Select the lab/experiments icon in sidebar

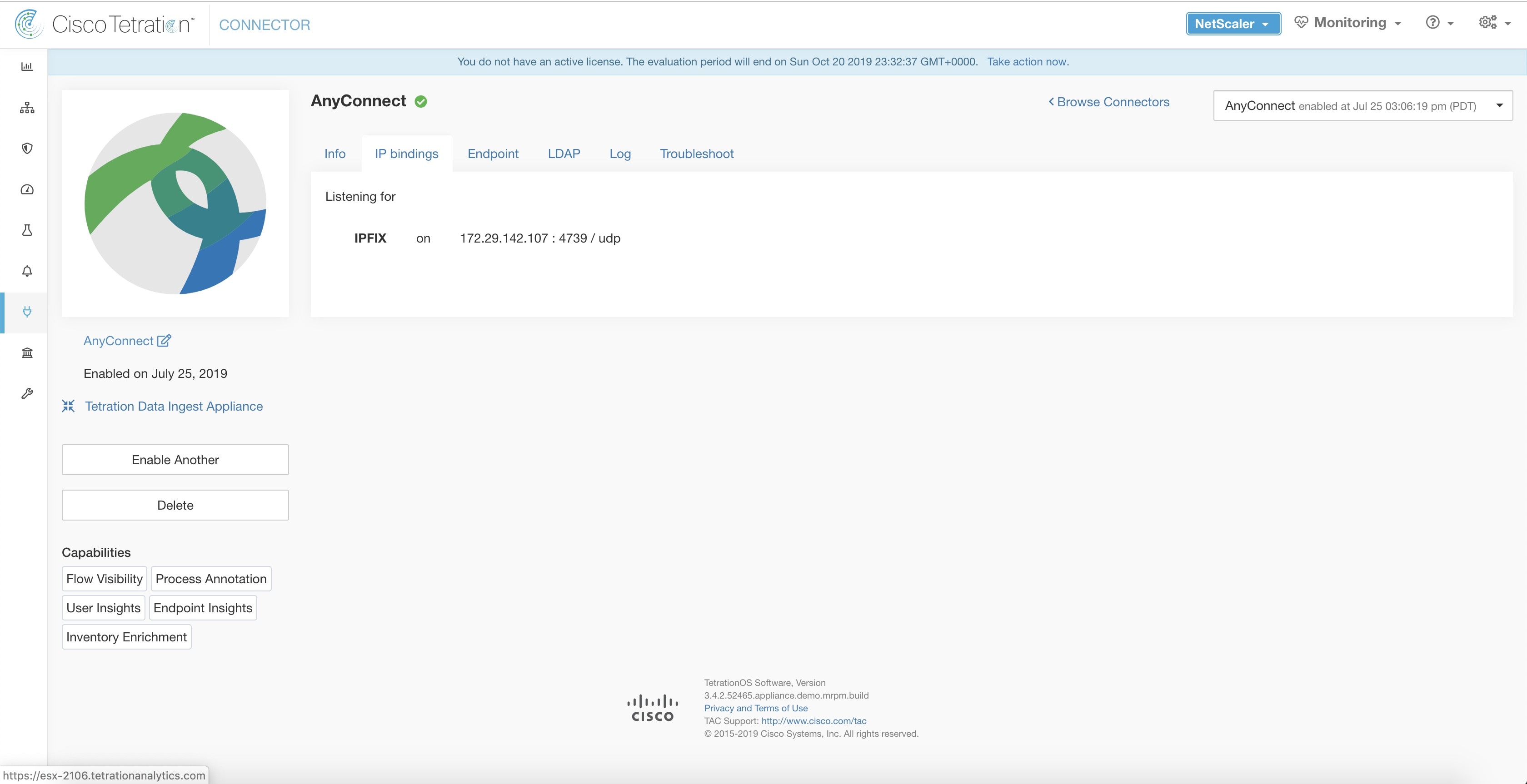pos(27,229)
